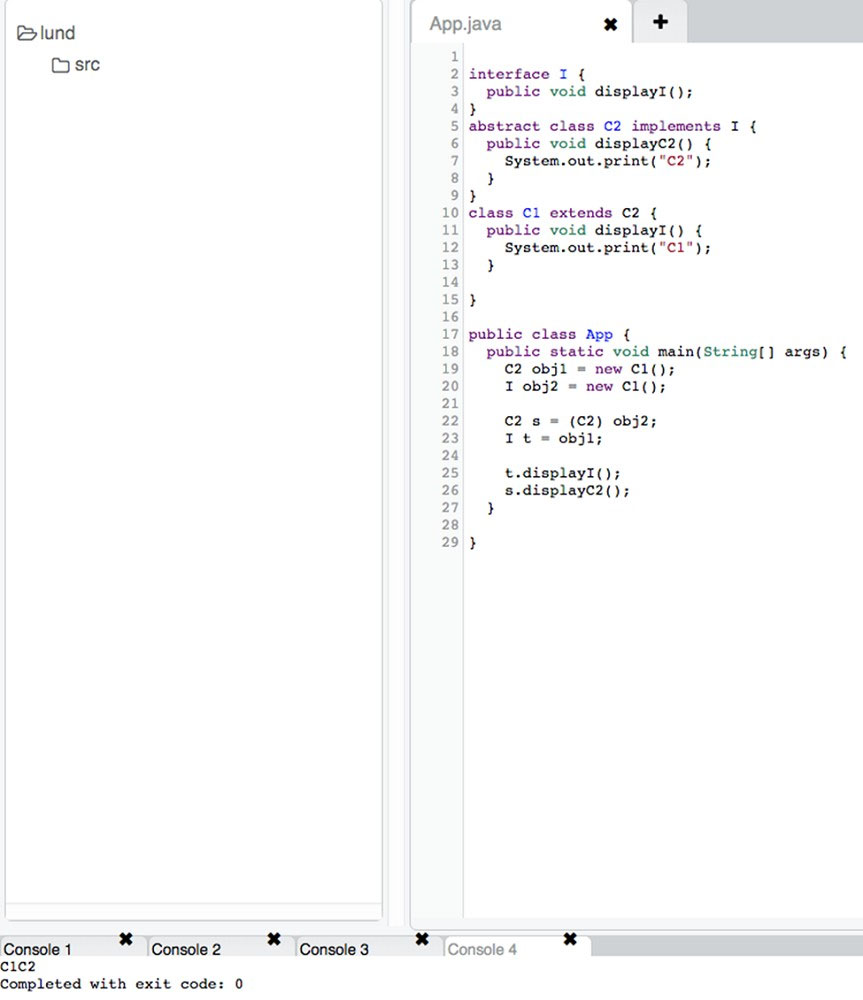
Task: Close the Console 2 tab
Action: (274, 939)
